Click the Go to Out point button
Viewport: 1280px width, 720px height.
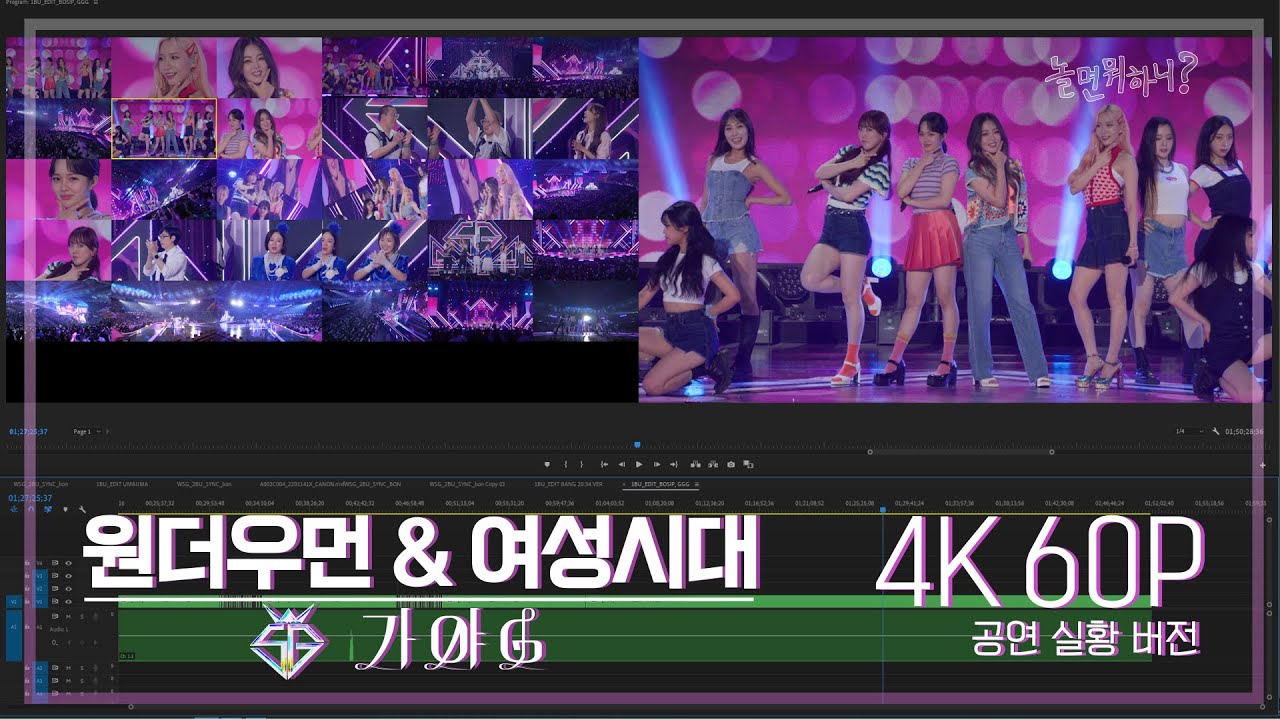674,464
